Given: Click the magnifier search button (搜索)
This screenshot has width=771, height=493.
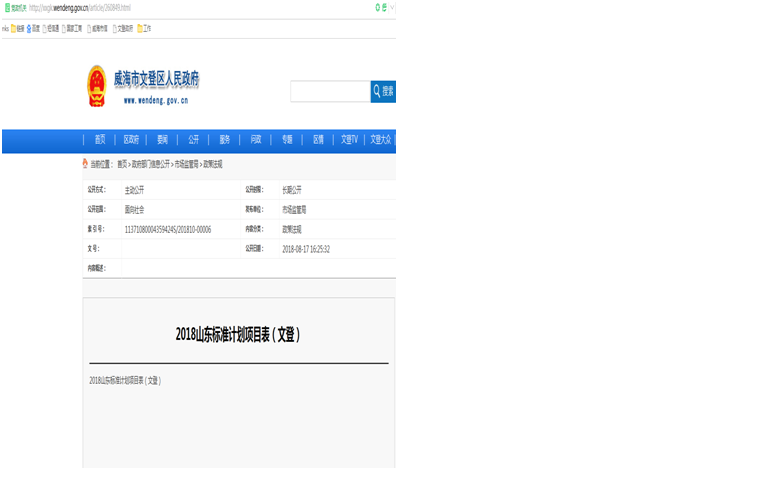Looking at the screenshot, I should (383, 91).
